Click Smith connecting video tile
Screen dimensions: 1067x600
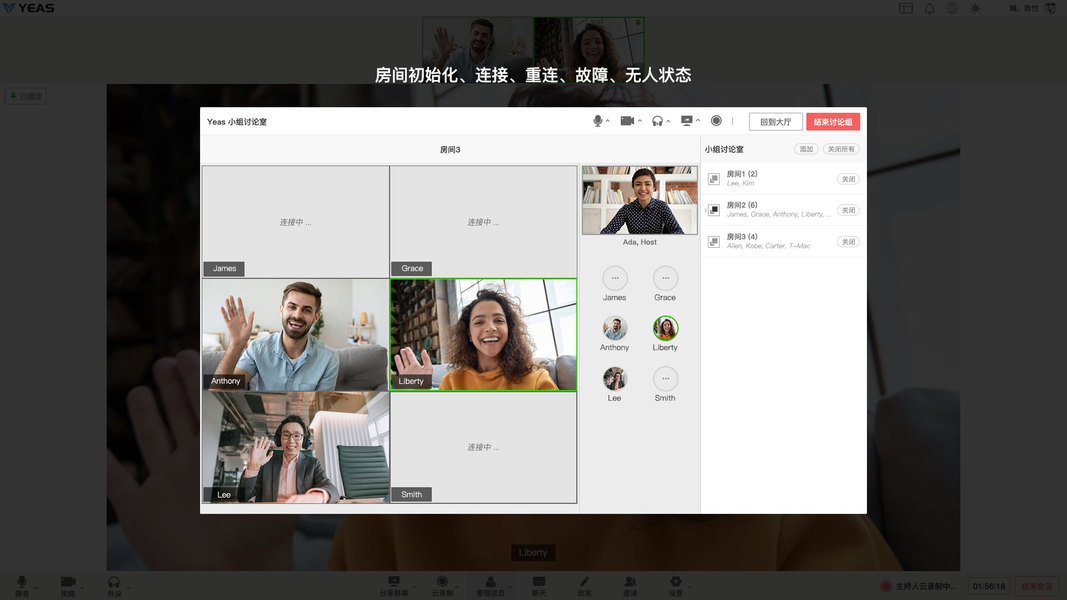click(483, 448)
